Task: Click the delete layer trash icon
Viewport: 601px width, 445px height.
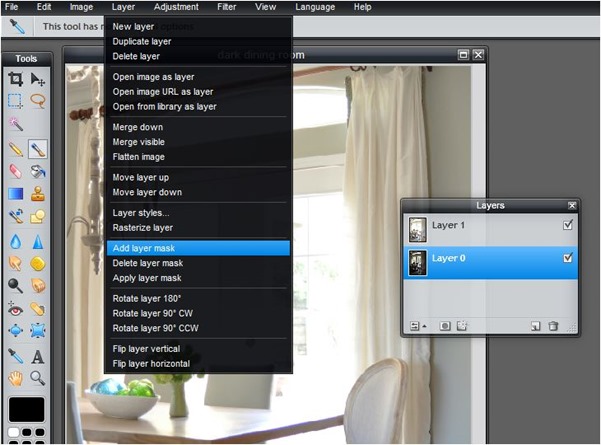Action: click(553, 326)
